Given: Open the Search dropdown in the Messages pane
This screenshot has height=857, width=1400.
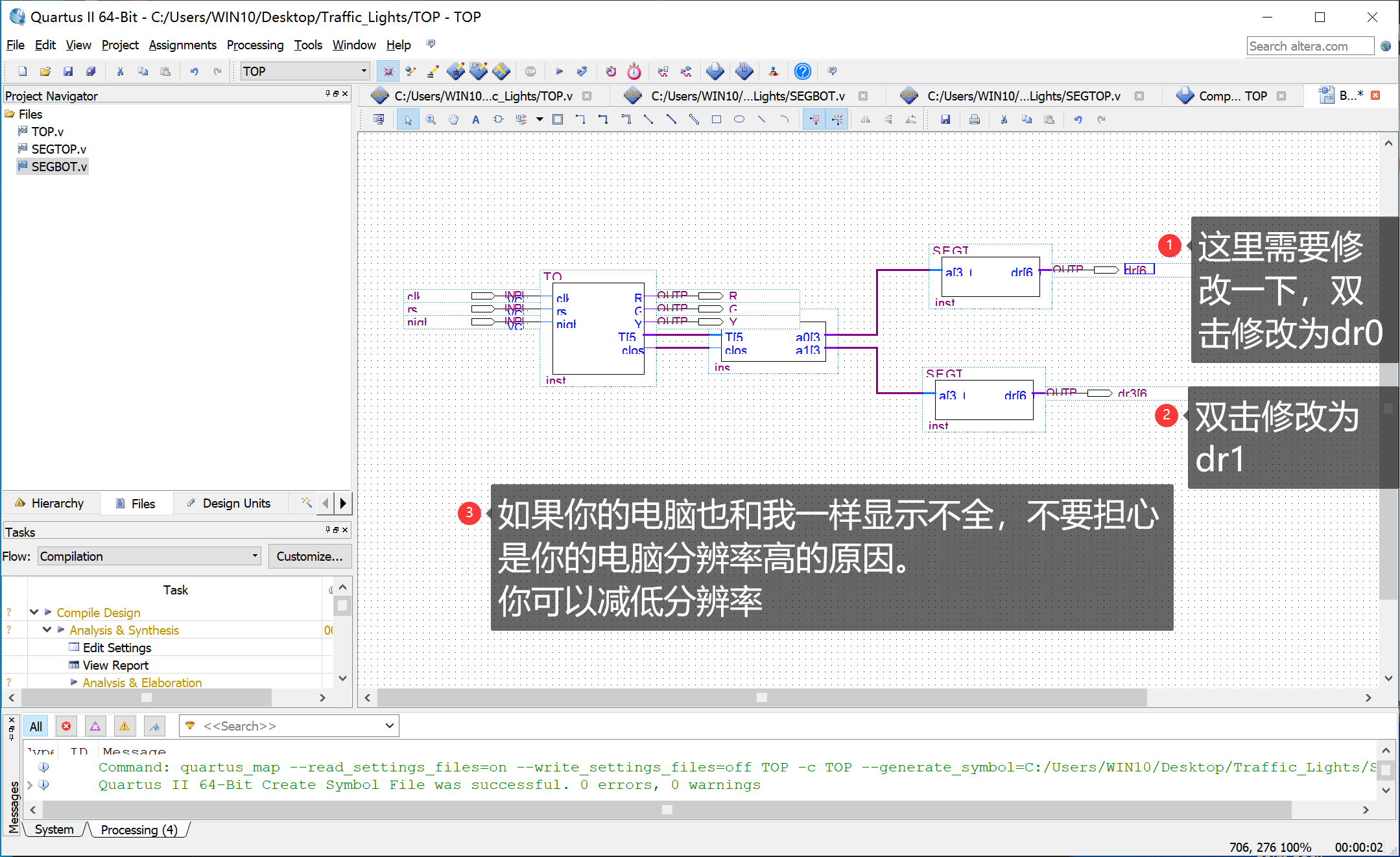Looking at the screenshot, I should pyautogui.click(x=389, y=725).
